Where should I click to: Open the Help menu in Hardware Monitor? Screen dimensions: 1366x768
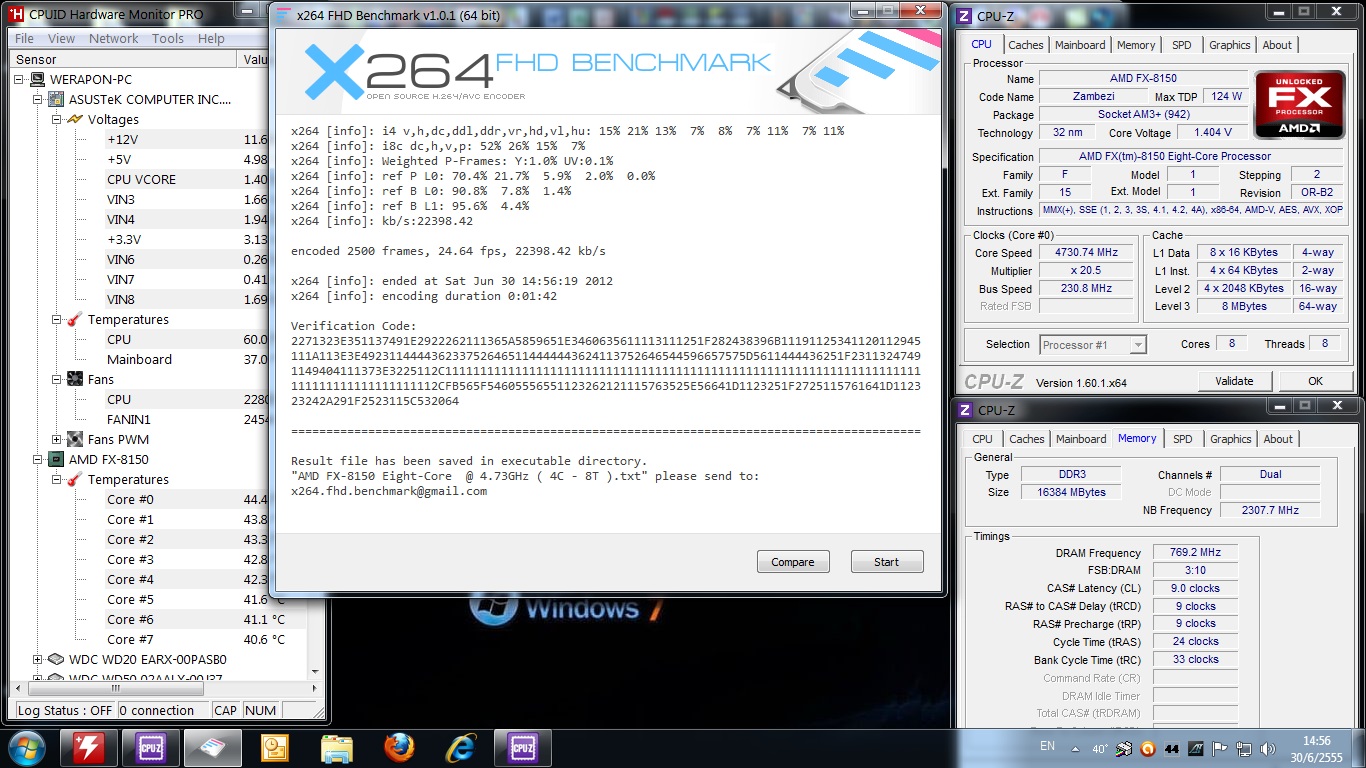[x=211, y=39]
